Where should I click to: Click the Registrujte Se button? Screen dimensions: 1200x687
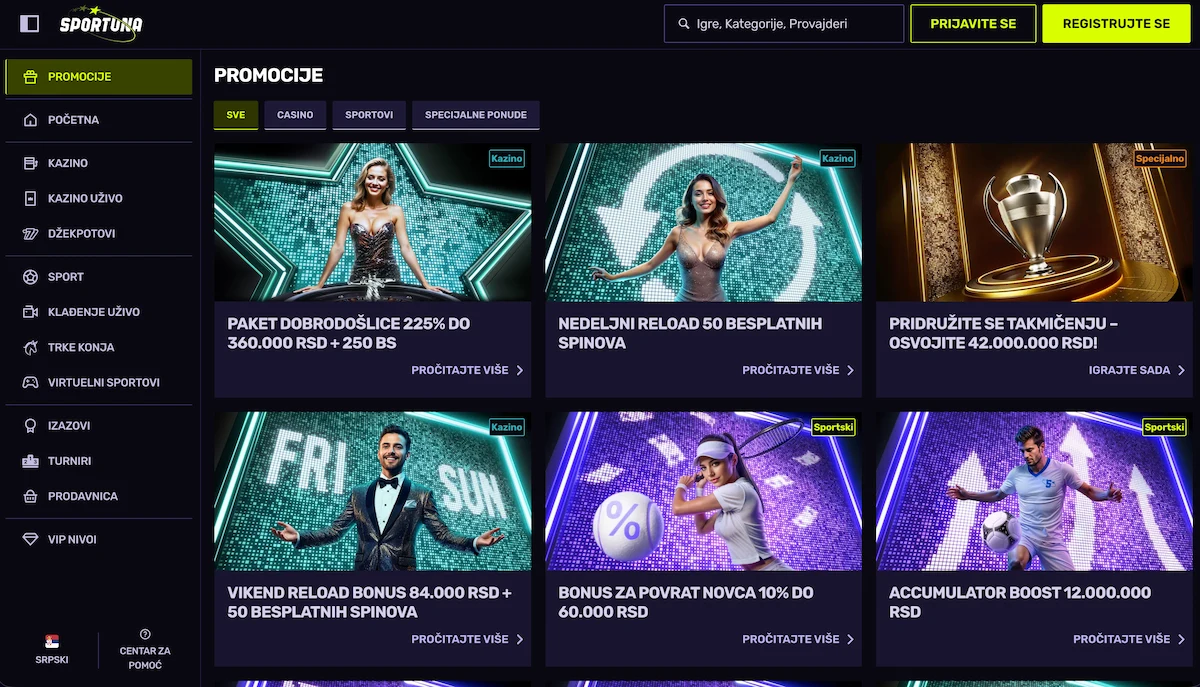[1116, 23]
